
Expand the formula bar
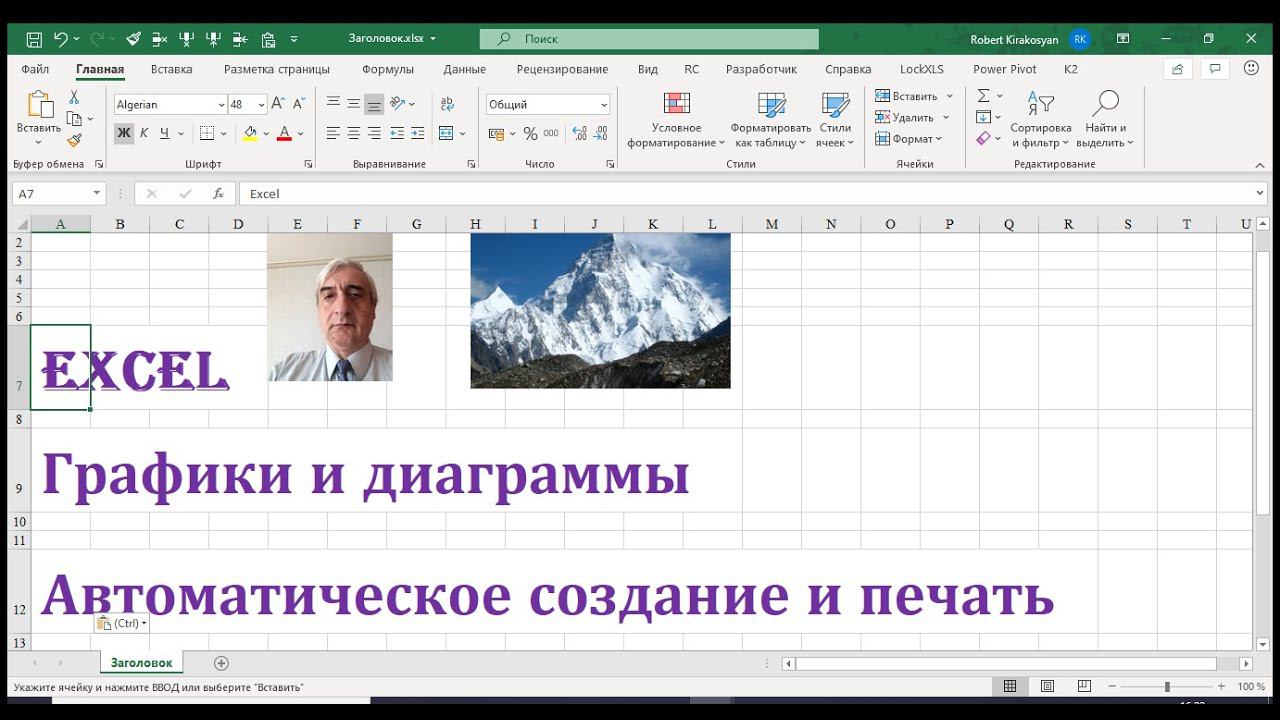1259,194
